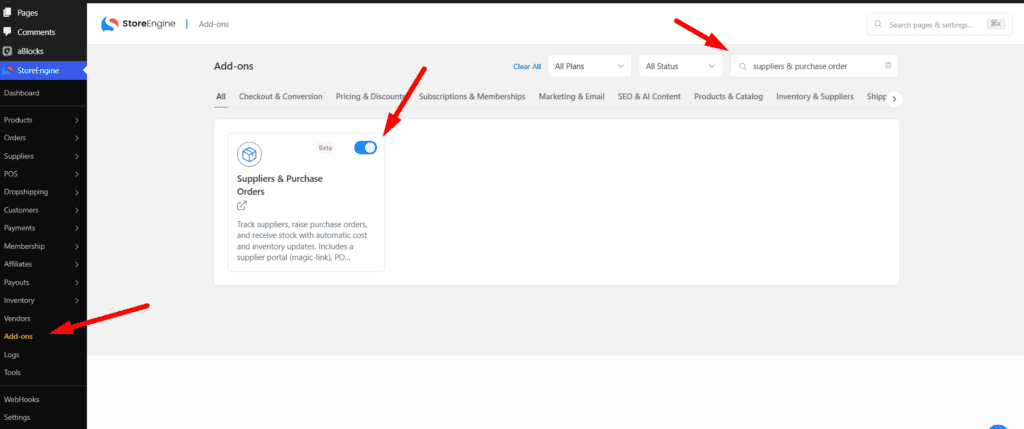Open the All Plans dropdown
Image resolution: width=1024 pixels, height=429 pixels.
(590, 66)
